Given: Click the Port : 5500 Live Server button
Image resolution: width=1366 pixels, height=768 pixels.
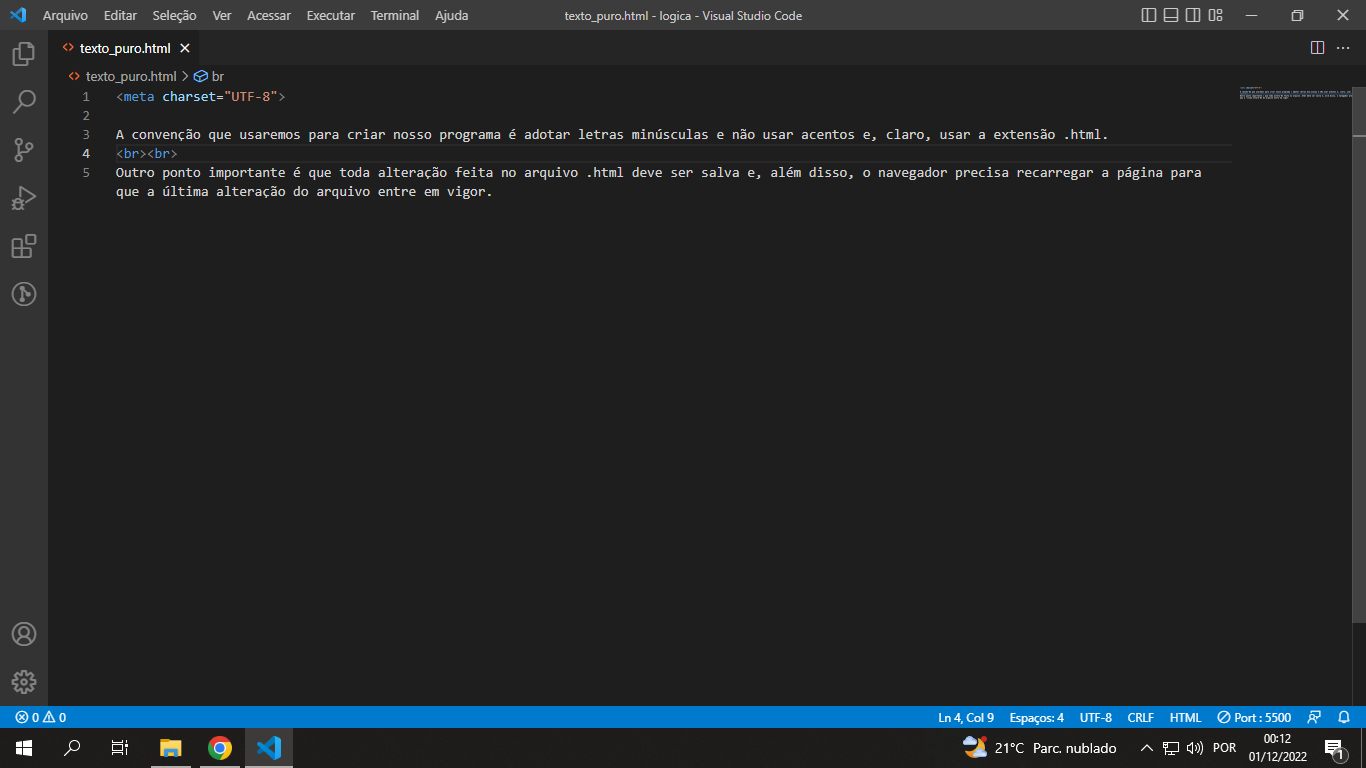Looking at the screenshot, I should click(1254, 717).
